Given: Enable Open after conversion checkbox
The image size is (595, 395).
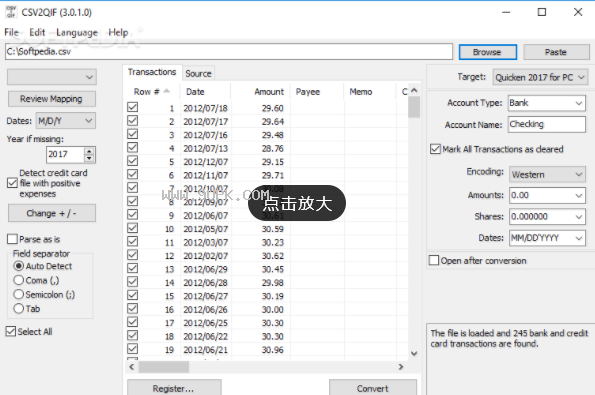Looking at the screenshot, I should (x=434, y=260).
